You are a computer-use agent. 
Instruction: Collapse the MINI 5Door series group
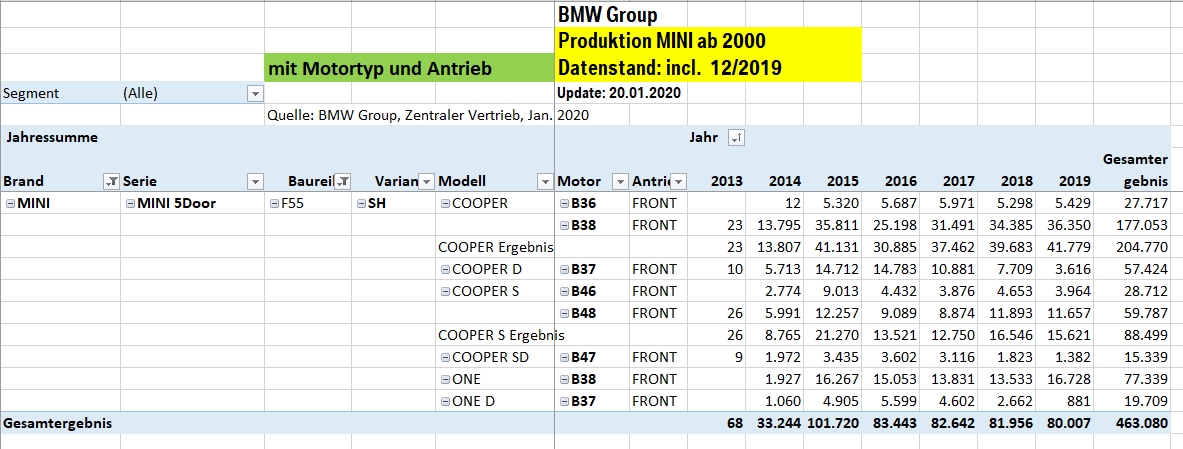point(131,204)
